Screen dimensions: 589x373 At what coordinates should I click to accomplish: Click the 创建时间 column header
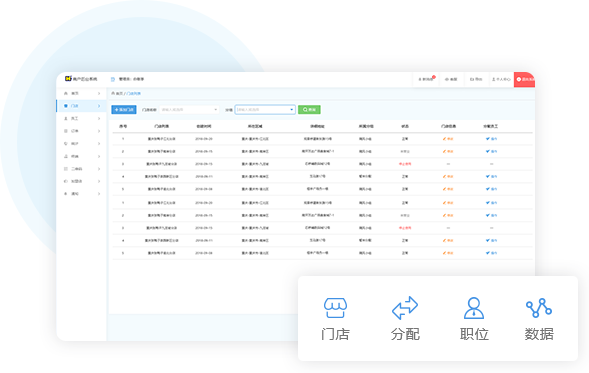[x=204, y=126]
